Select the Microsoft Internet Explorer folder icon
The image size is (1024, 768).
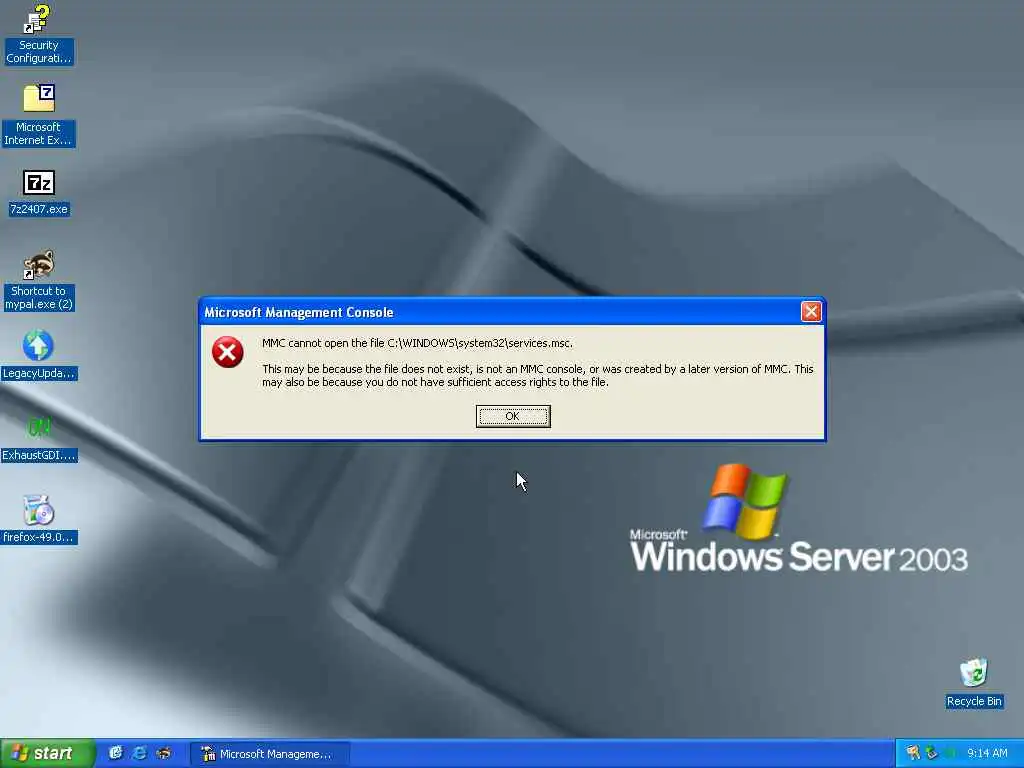pyautogui.click(x=39, y=115)
